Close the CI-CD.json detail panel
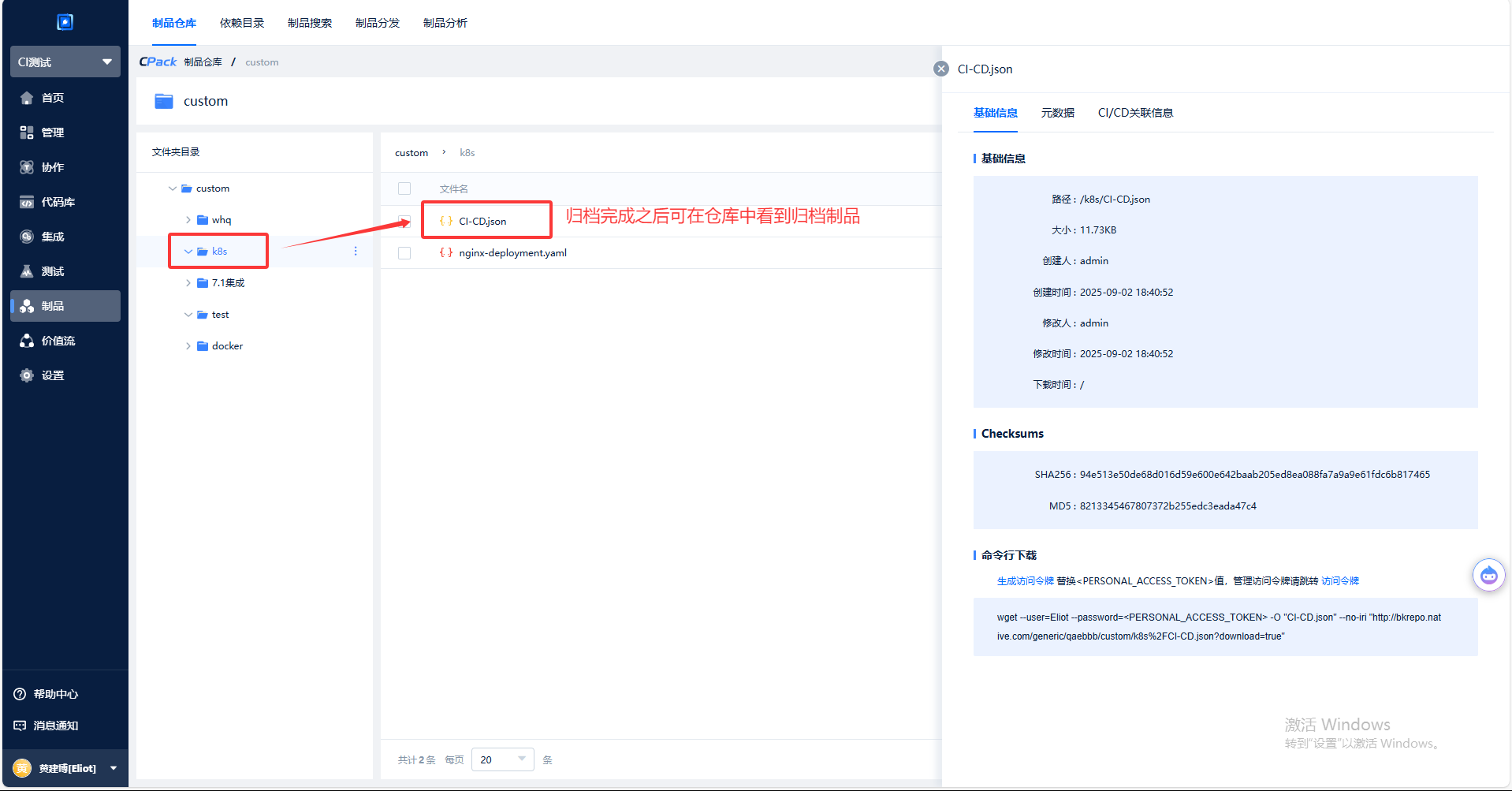 (940, 69)
